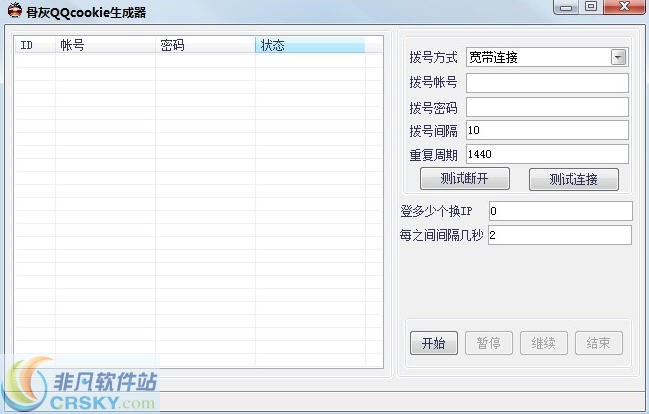The height and width of the screenshot is (414, 649).
Task: Click the 拨号密码 label
Action: tap(433, 108)
